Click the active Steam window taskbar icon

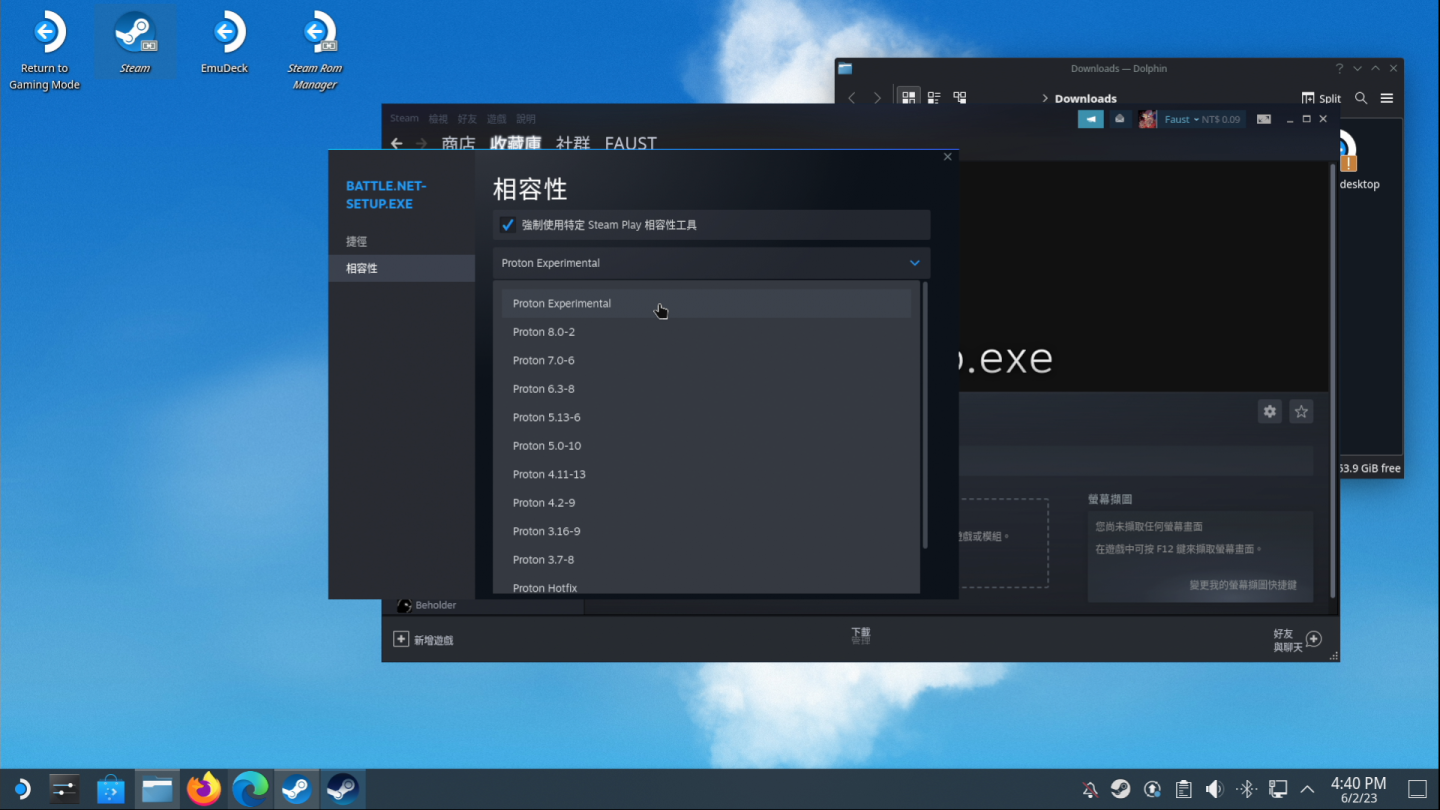pos(342,790)
